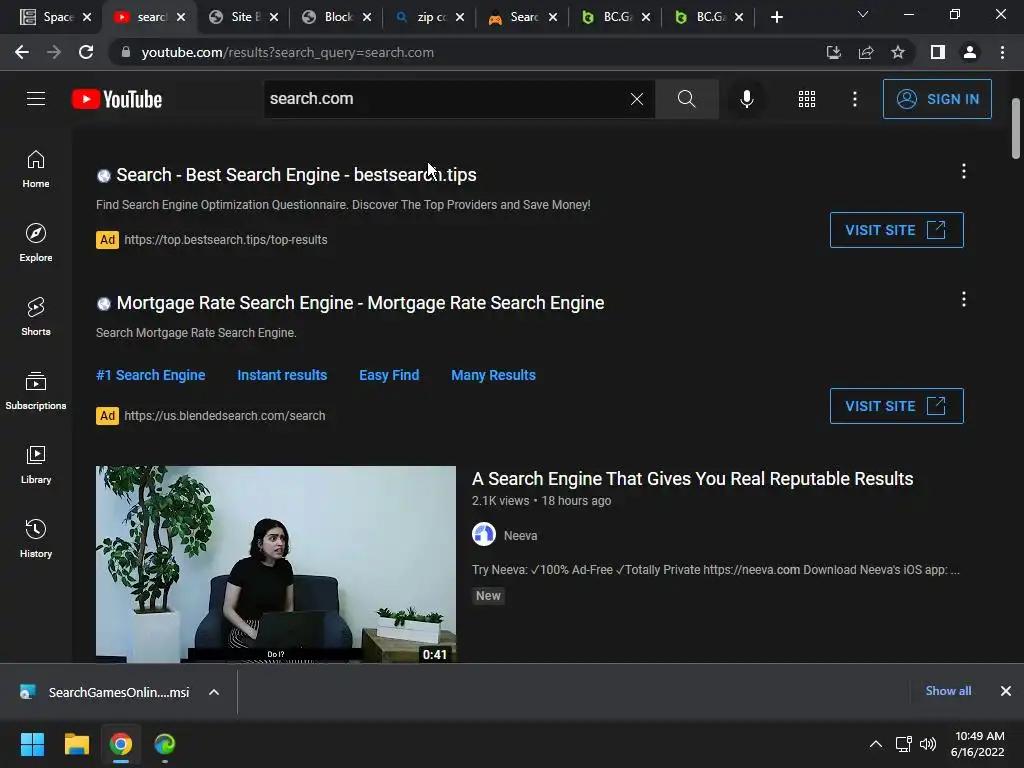Bookmark this page with the star icon
Viewport: 1024px width, 768px height.
click(x=898, y=52)
